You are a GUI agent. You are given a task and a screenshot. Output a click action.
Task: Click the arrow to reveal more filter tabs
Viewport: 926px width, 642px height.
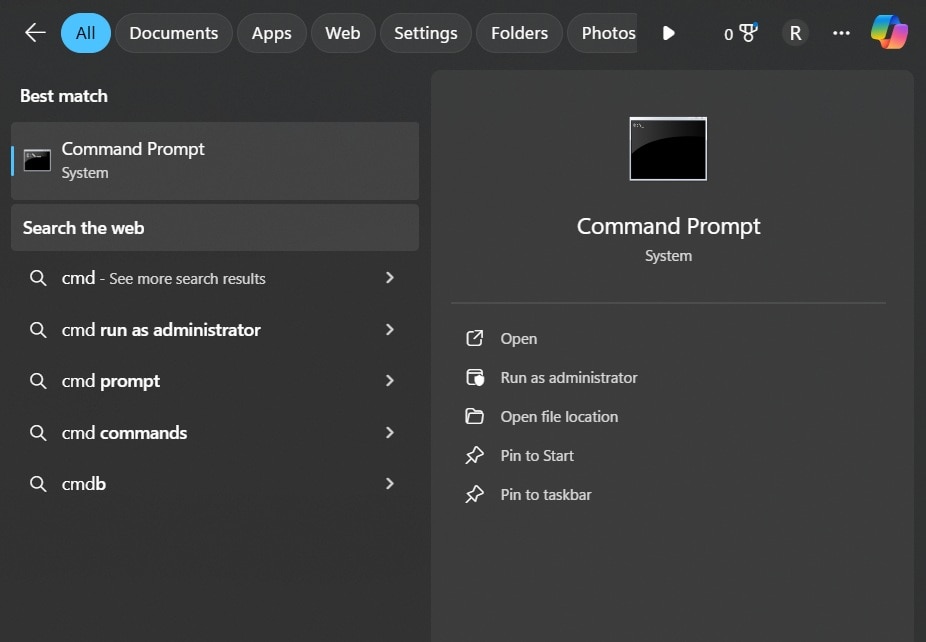668,32
